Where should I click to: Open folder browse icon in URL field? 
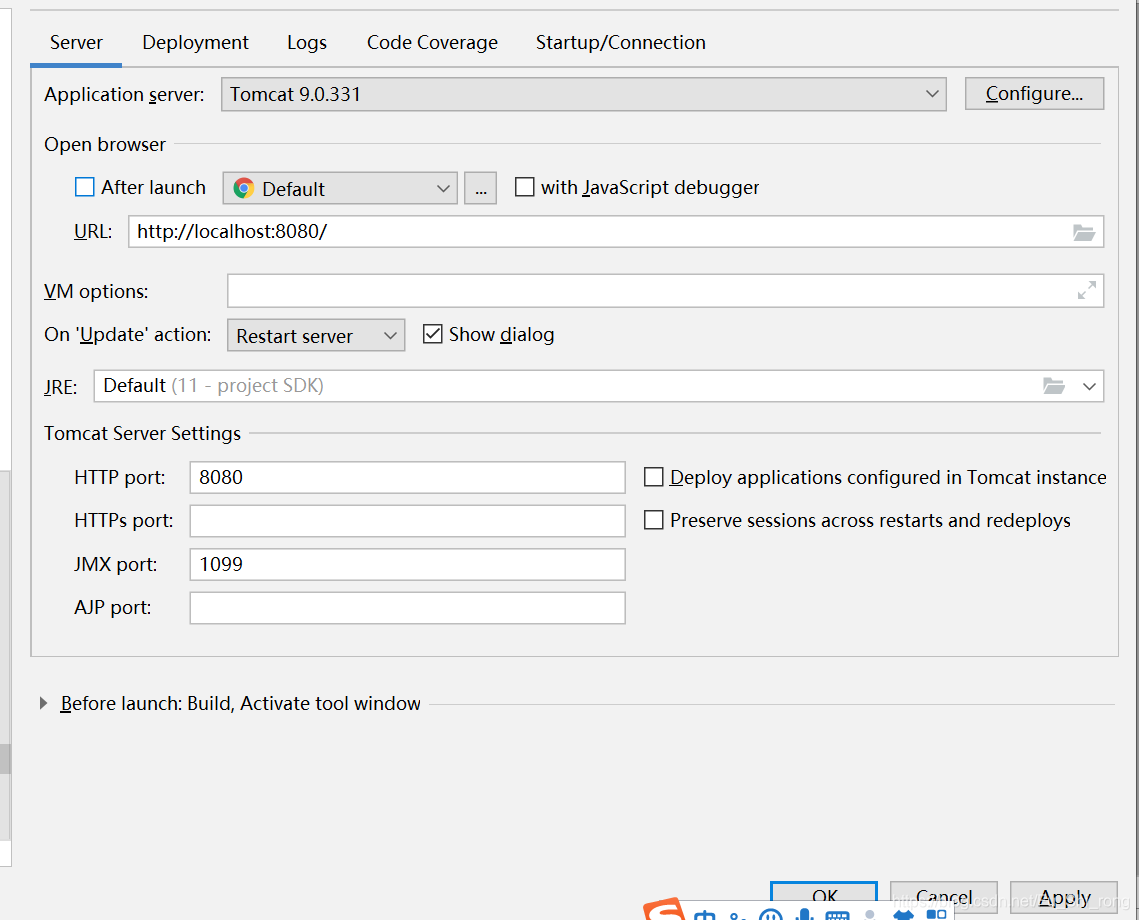(x=1084, y=232)
